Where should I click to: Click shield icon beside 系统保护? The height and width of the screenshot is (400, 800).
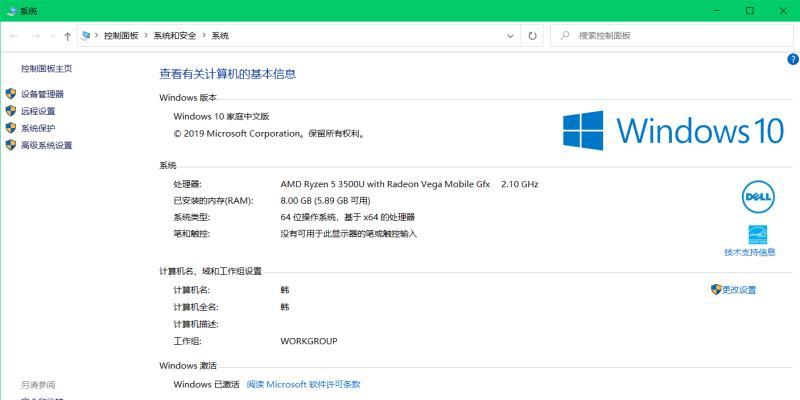(x=11, y=128)
